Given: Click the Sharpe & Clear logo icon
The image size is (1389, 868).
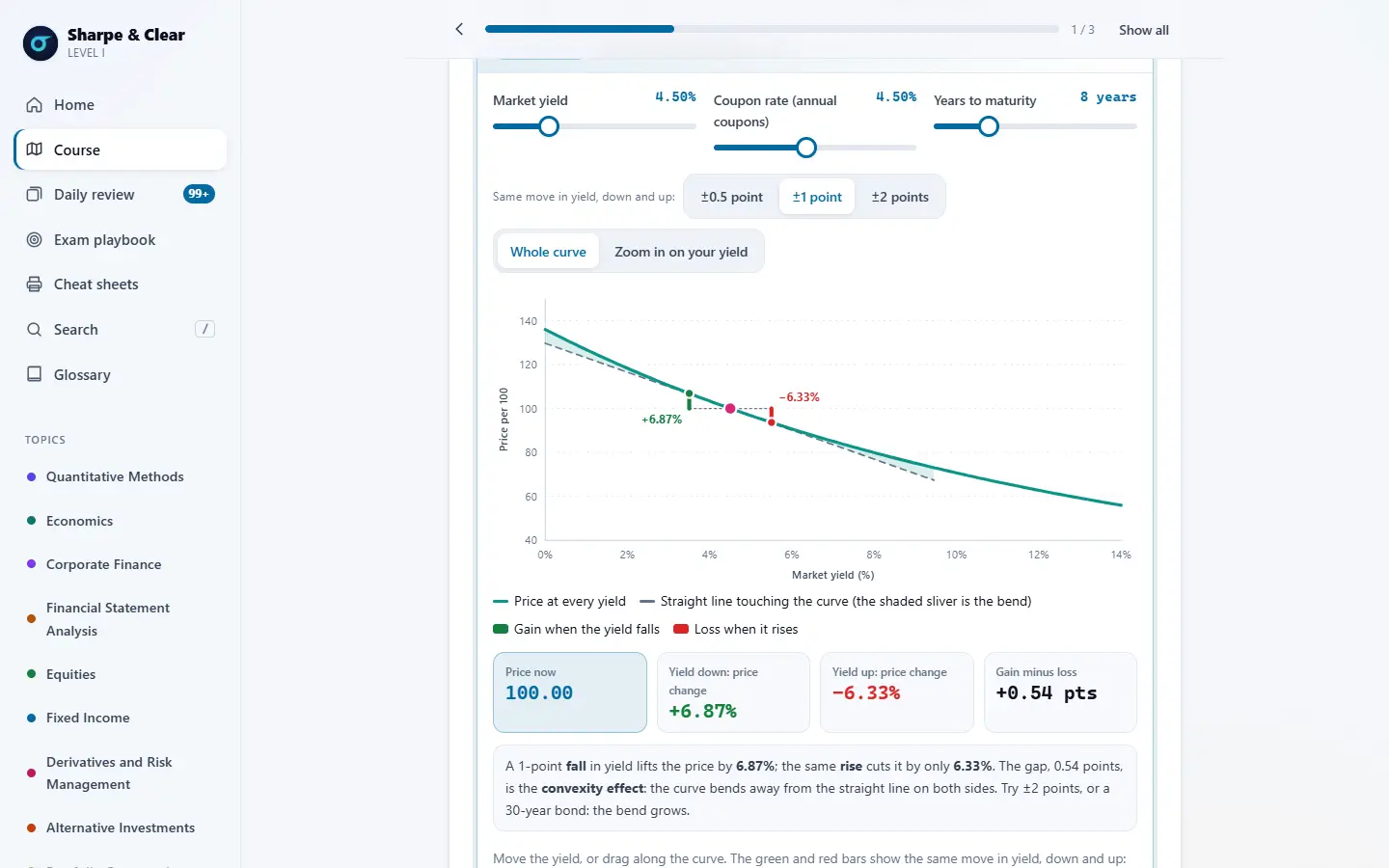Looking at the screenshot, I should tap(41, 43).
